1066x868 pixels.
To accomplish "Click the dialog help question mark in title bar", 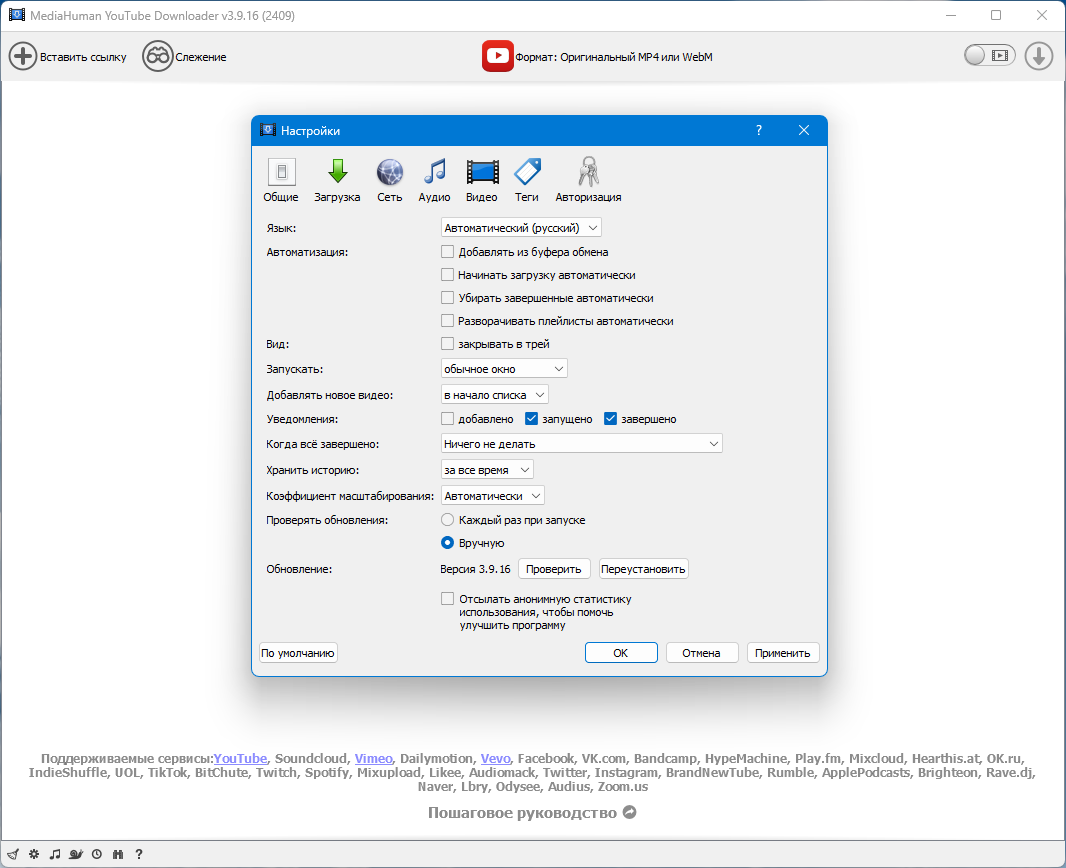I will [x=759, y=130].
